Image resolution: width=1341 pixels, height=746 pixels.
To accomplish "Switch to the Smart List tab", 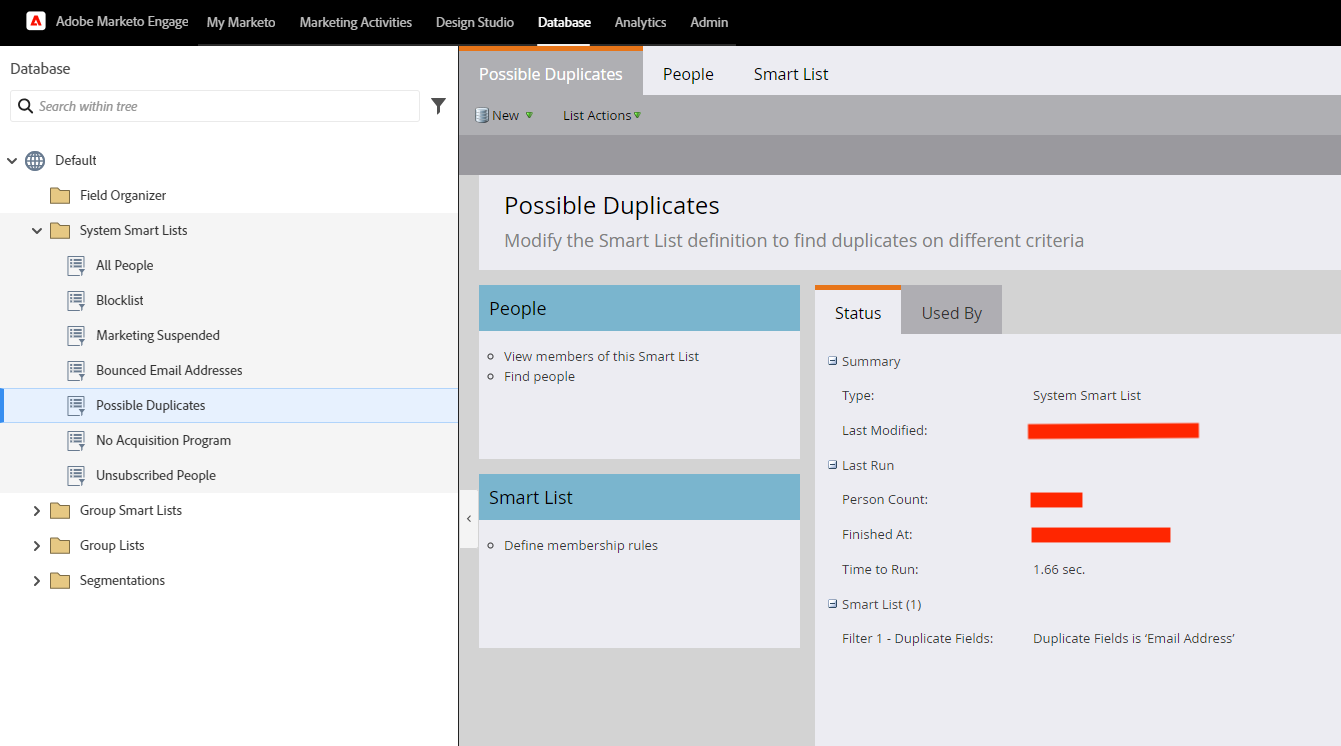I will pyautogui.click(x=791, y=74).
